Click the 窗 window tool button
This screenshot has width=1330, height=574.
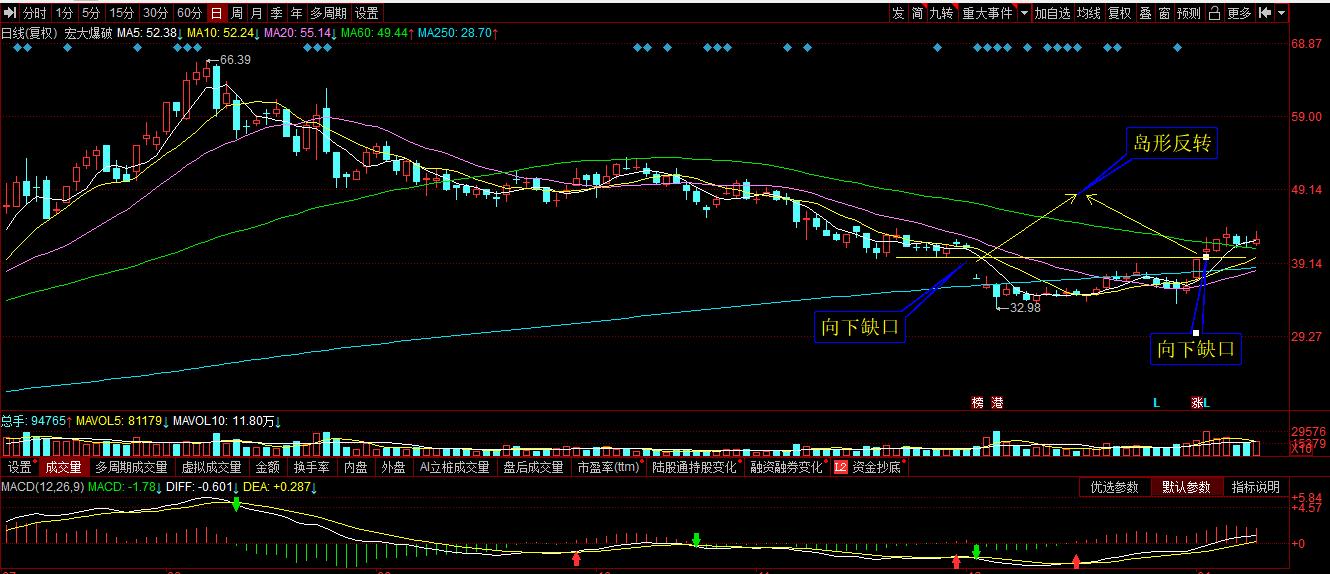click(x=1165, y=13)
